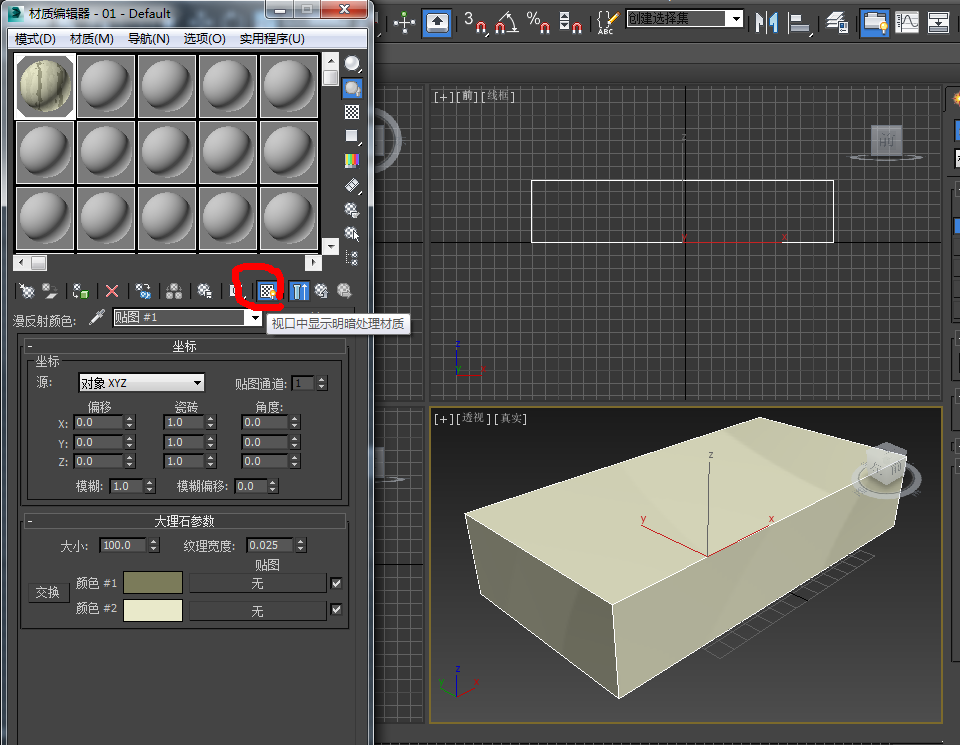Open the 创建选择集 dropdown

pos(735,18)
